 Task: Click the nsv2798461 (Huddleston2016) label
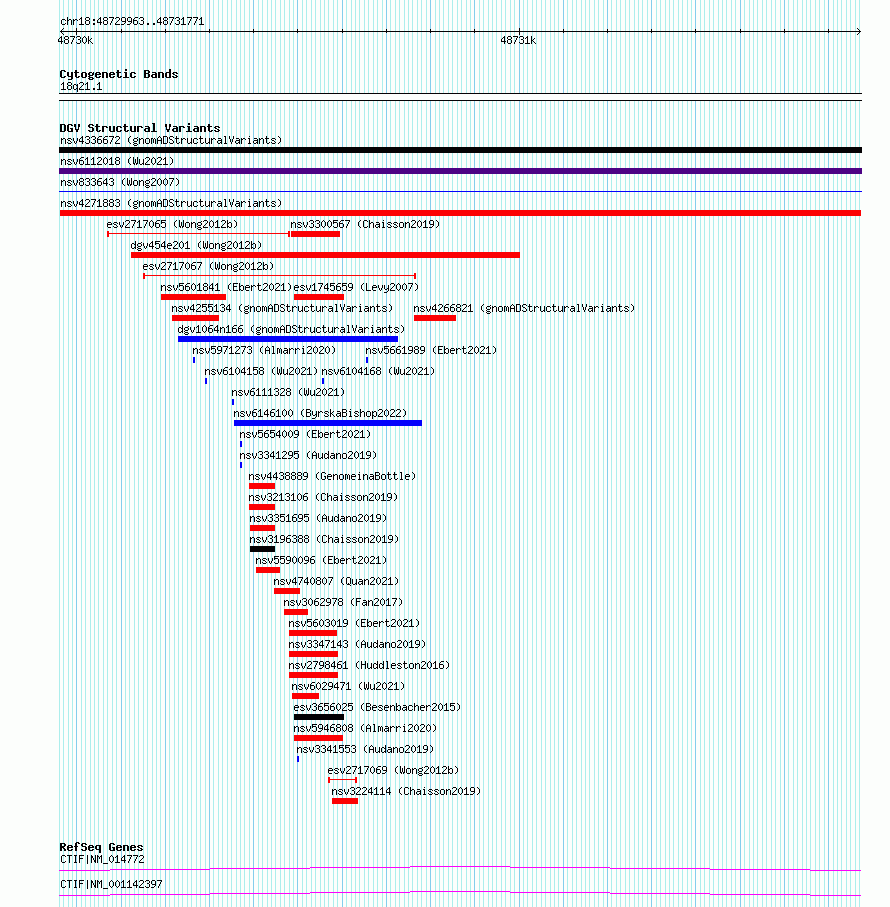tap(369, 666)
